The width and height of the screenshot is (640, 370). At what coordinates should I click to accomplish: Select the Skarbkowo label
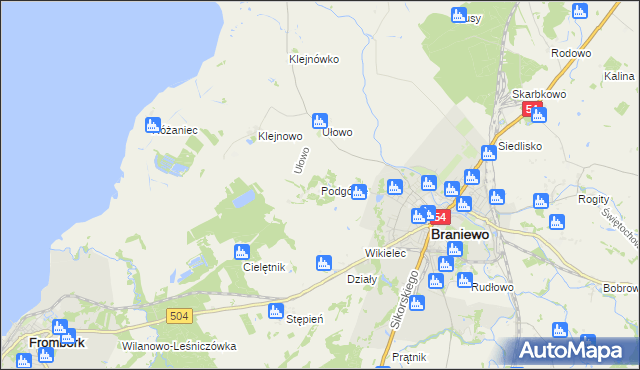539,94
